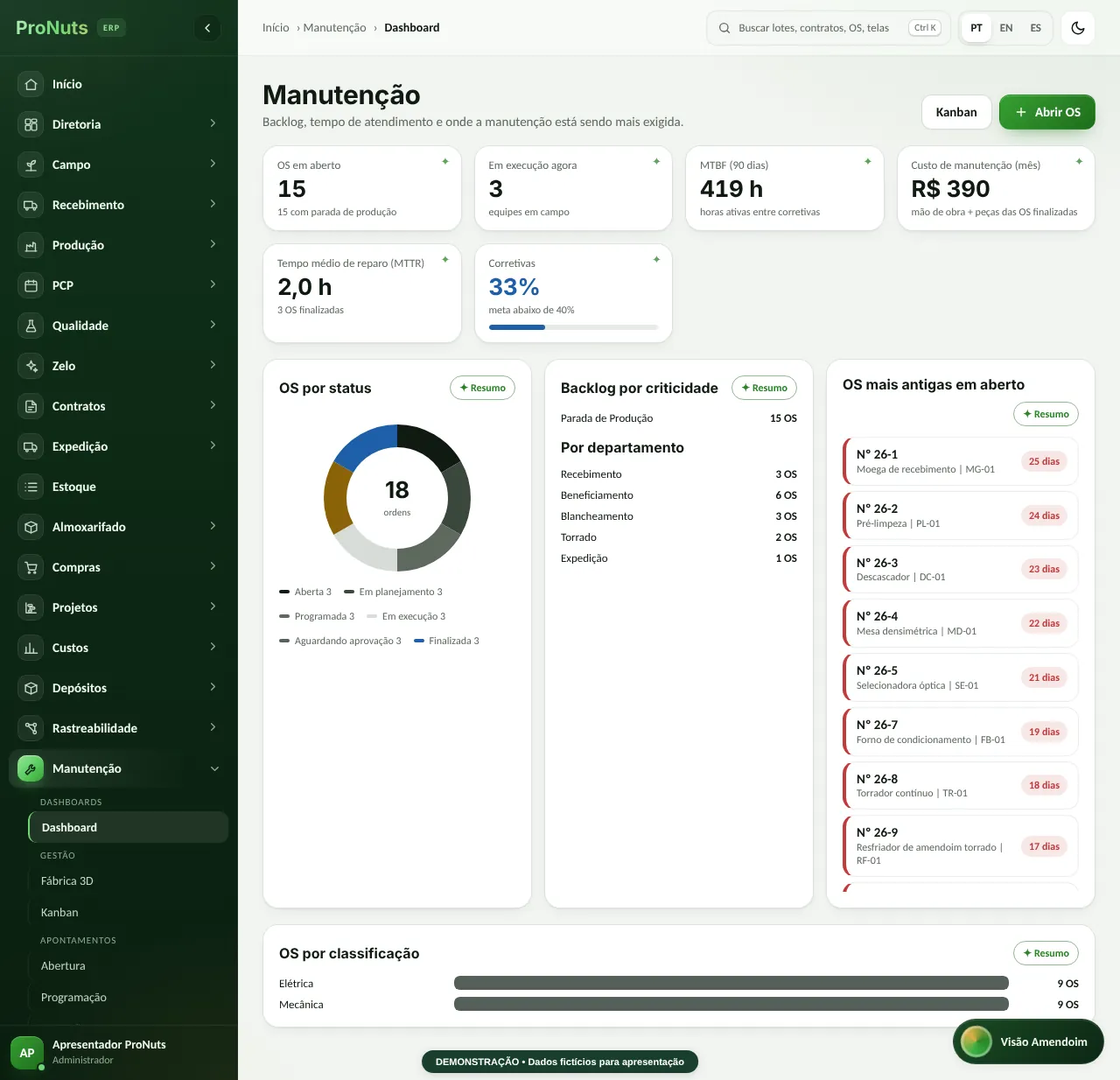1120x1080 pixels.
Task: Click the Kanban button in header
Action: 956,112
